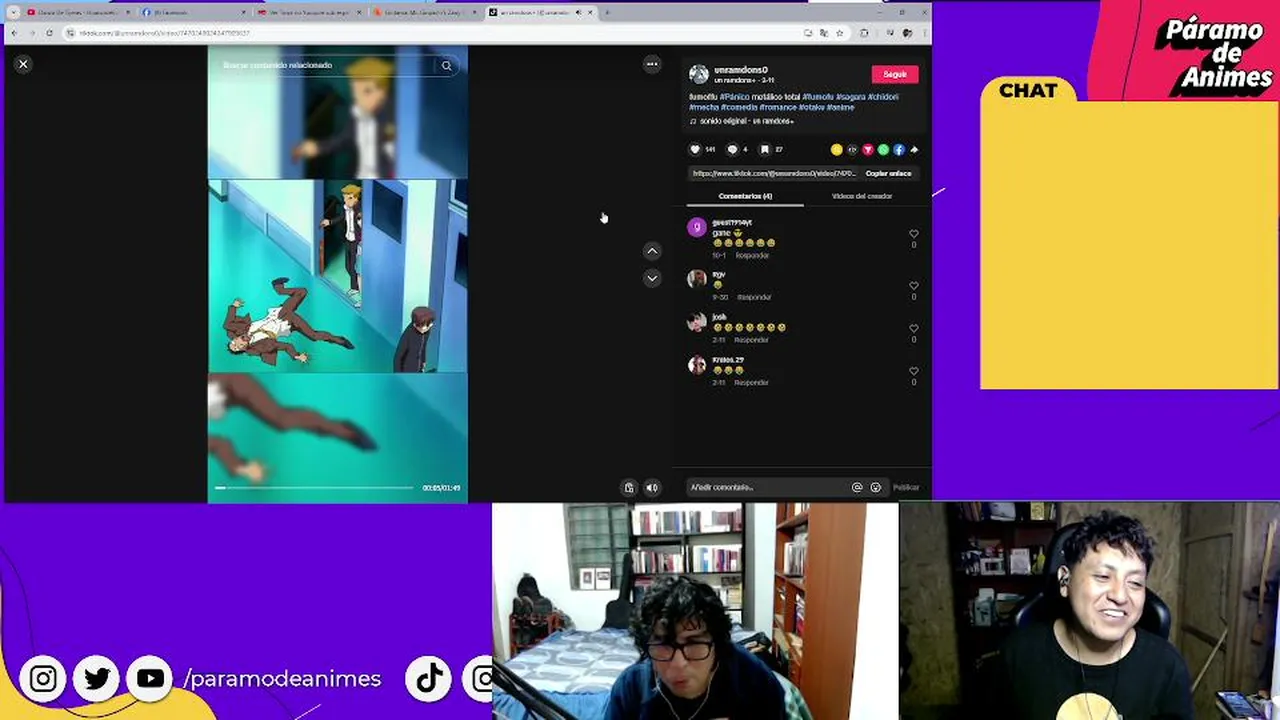Like josh's comment
Viewport: 1280px width, 720px height.
[x=913, y=329]
